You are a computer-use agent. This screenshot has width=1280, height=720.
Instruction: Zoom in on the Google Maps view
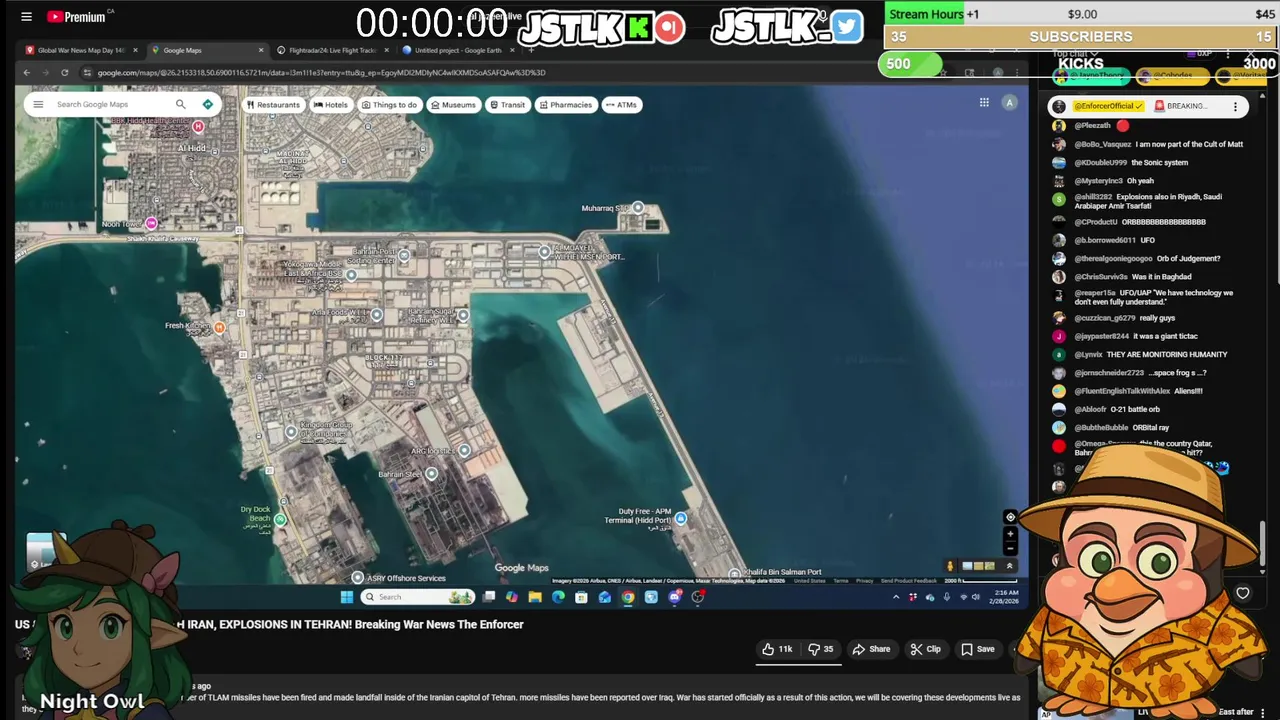point(1010,534)
